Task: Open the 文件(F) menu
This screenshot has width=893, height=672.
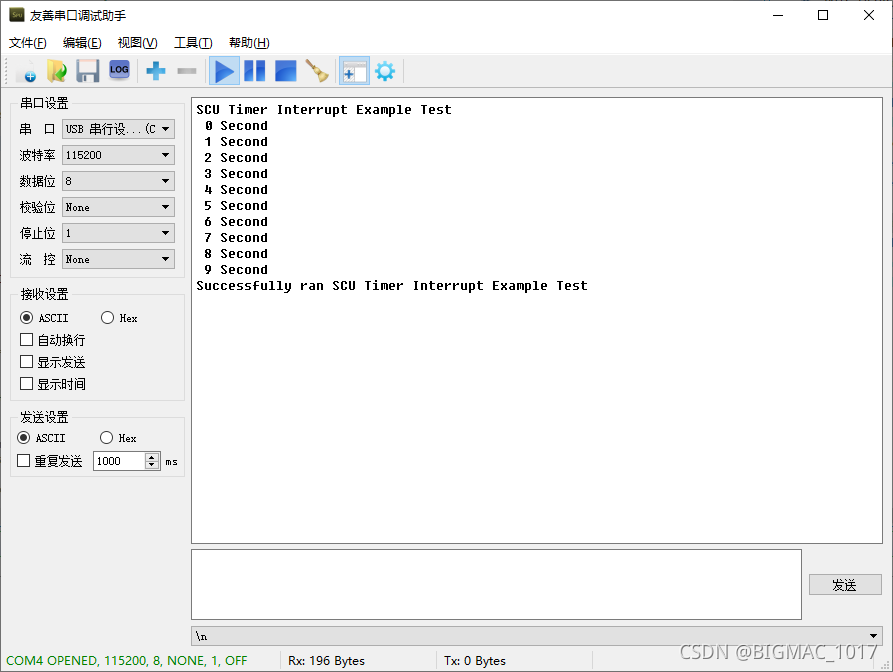Action: (x=27, y=43)
